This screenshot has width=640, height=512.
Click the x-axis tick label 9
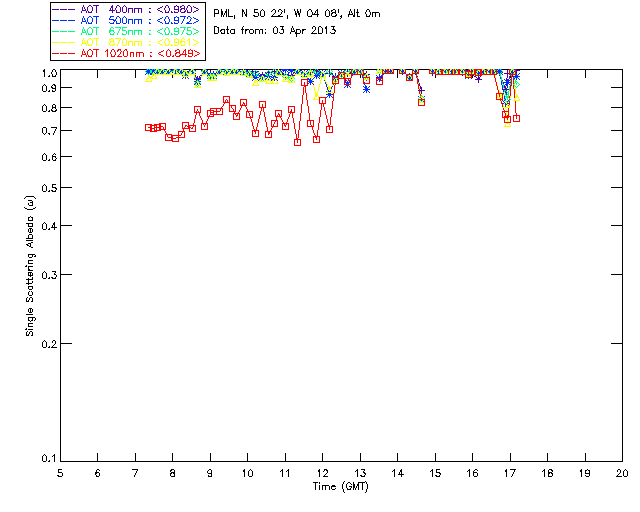click(210, 473)
